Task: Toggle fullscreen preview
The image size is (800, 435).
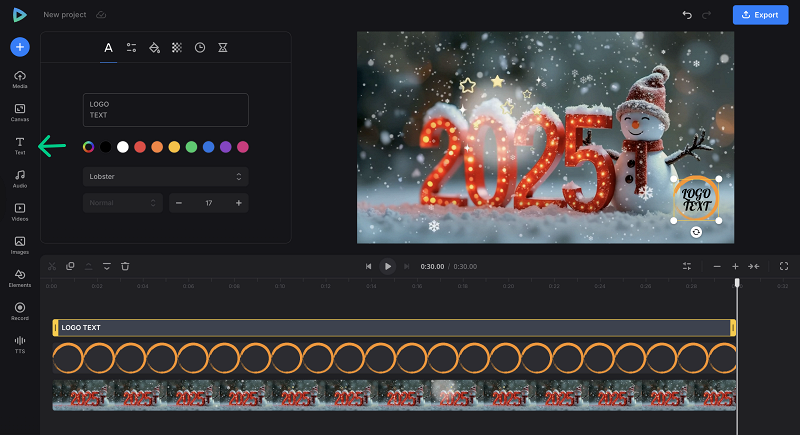Action: coord(784,266)
